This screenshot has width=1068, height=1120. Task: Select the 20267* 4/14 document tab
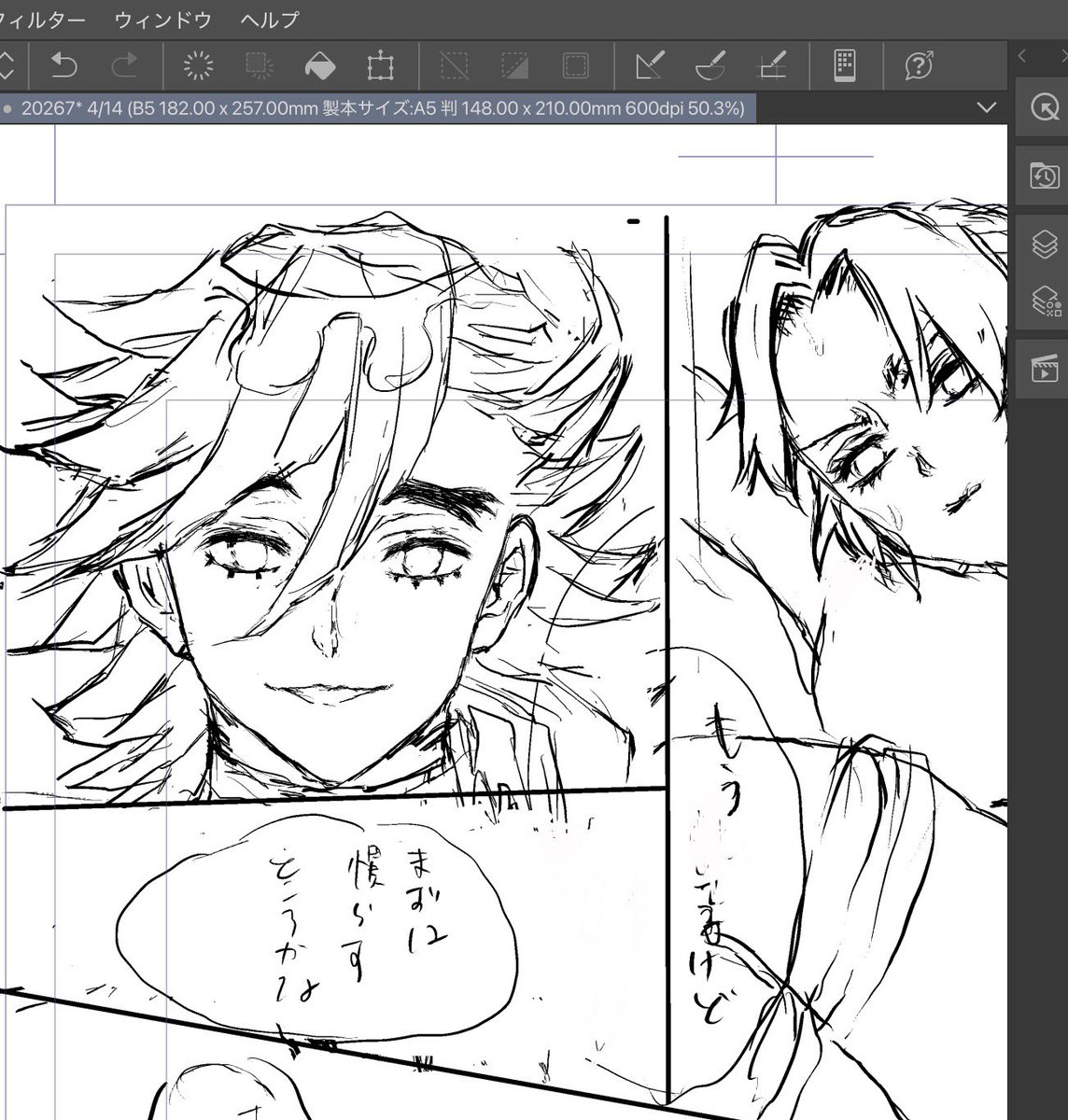[x=377, y=108]
